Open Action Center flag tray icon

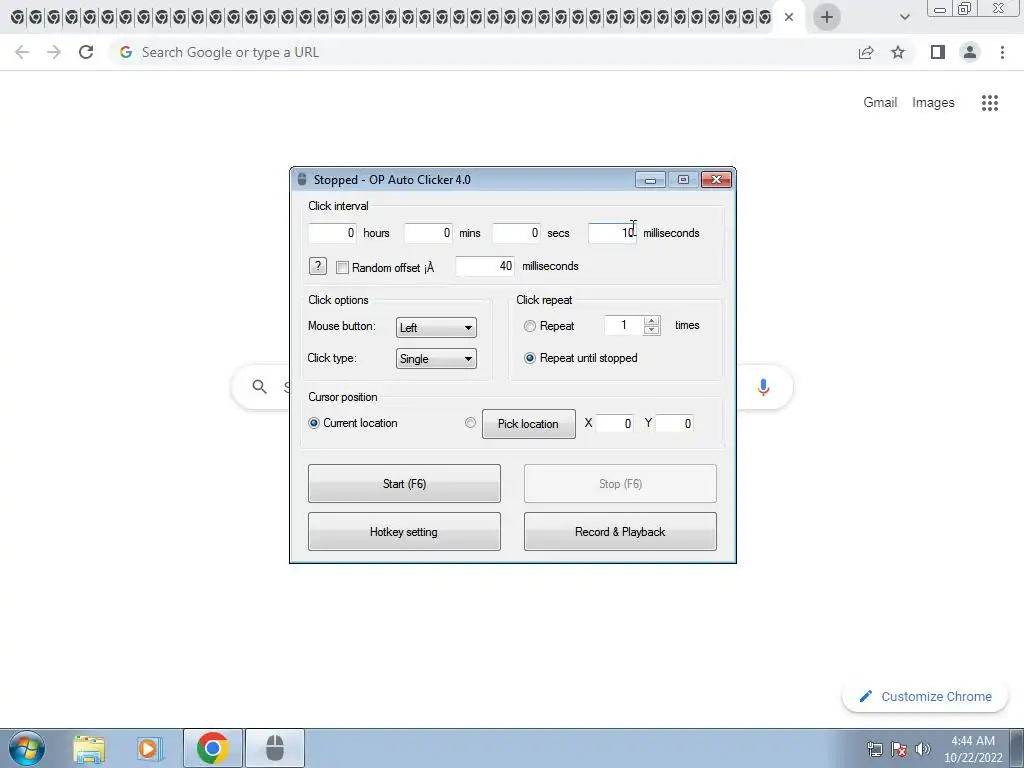coord(899,749)
